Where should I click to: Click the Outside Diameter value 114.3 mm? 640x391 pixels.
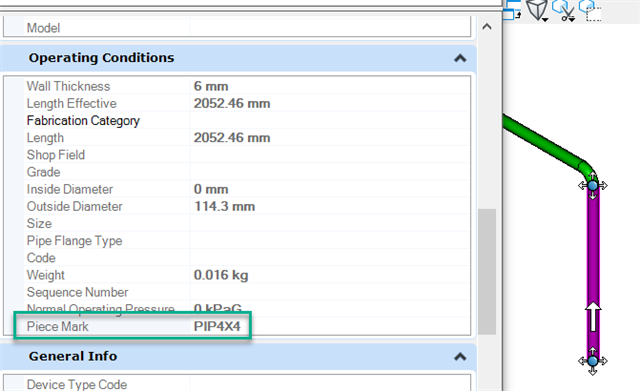point(224,207)
